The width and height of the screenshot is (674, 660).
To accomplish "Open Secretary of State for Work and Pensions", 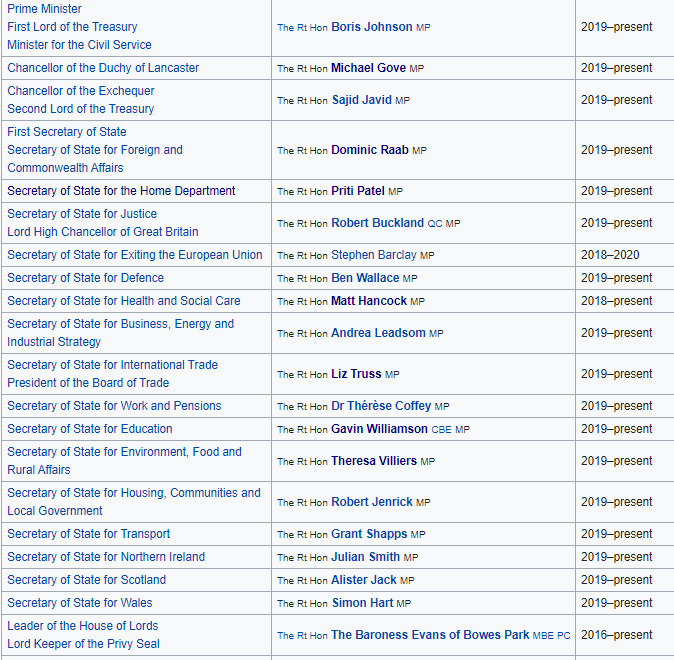I will click(x=114, y=406).
